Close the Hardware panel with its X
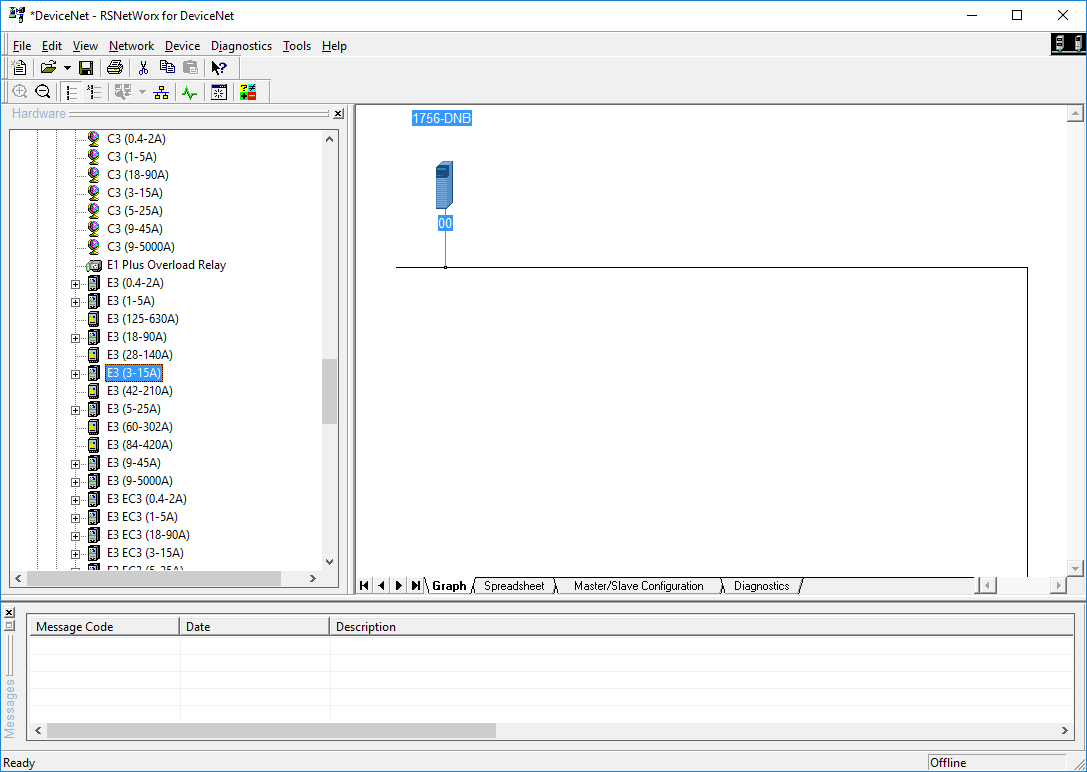Screen dimensions: 1087x772 coord(338,114)
